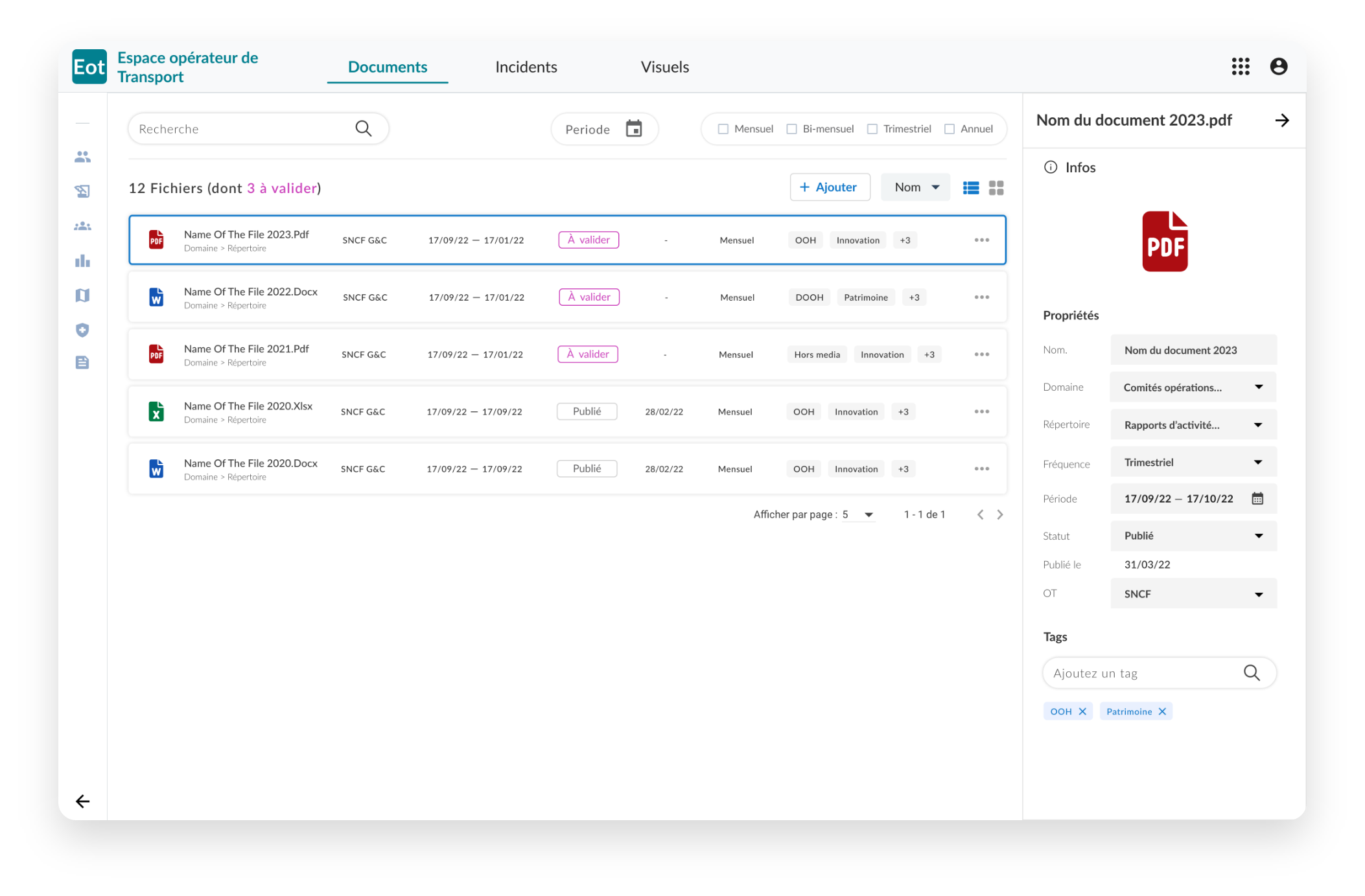This screenshot has width=1365, height=896.
Task: Click the apps grid icon in header
Action: 1240,67
